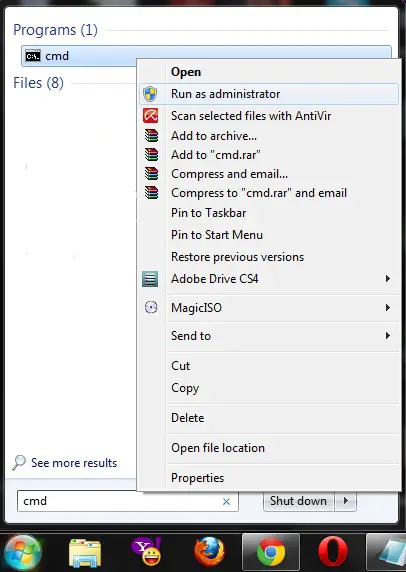Click the MagicISO disc icon
This screenshot has width=406, height=572.
click(151, 308)
